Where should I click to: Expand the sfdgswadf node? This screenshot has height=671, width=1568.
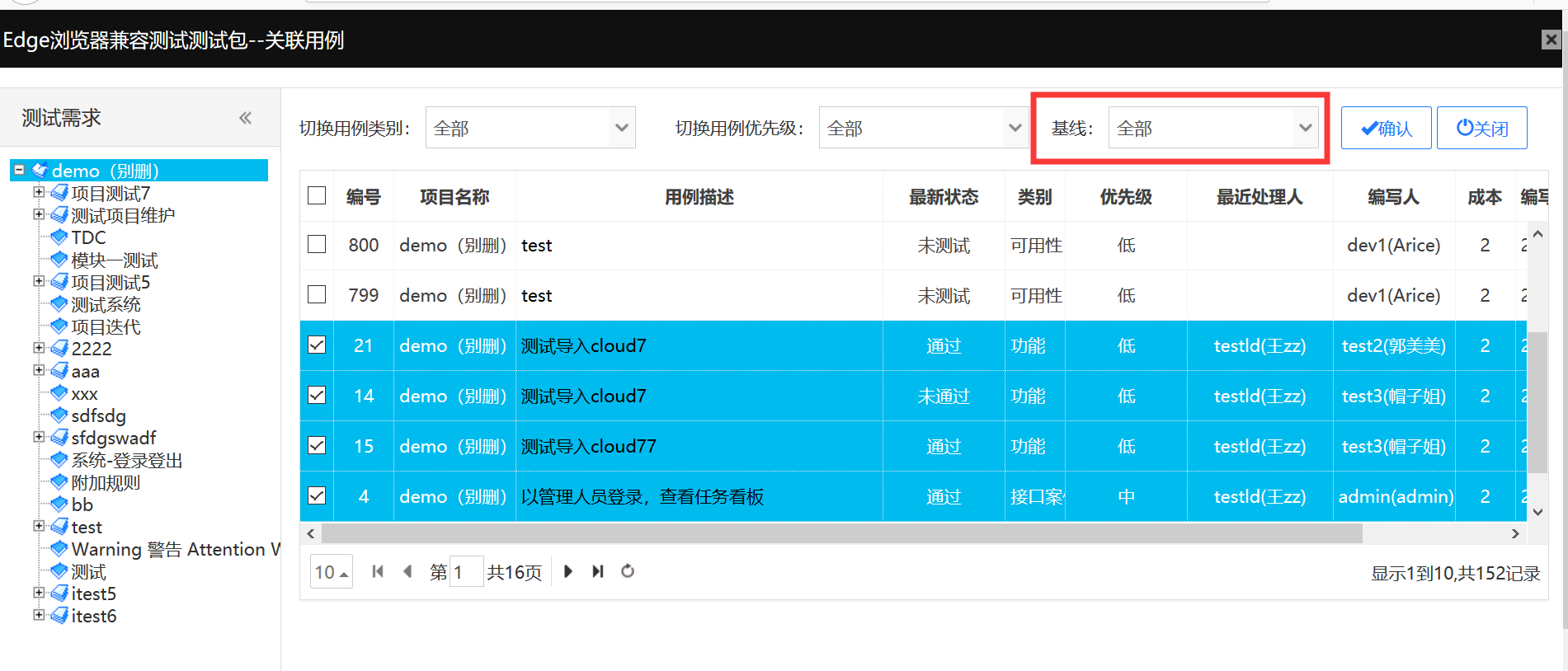[x=39, y=437]
